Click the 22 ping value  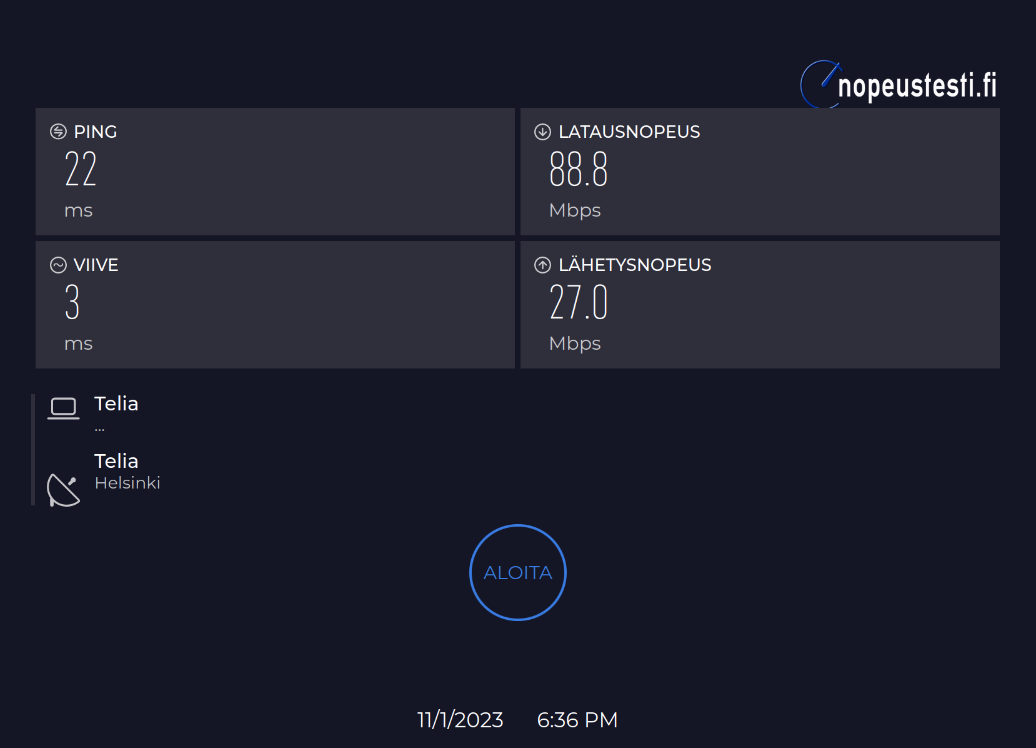pos(81,169)
